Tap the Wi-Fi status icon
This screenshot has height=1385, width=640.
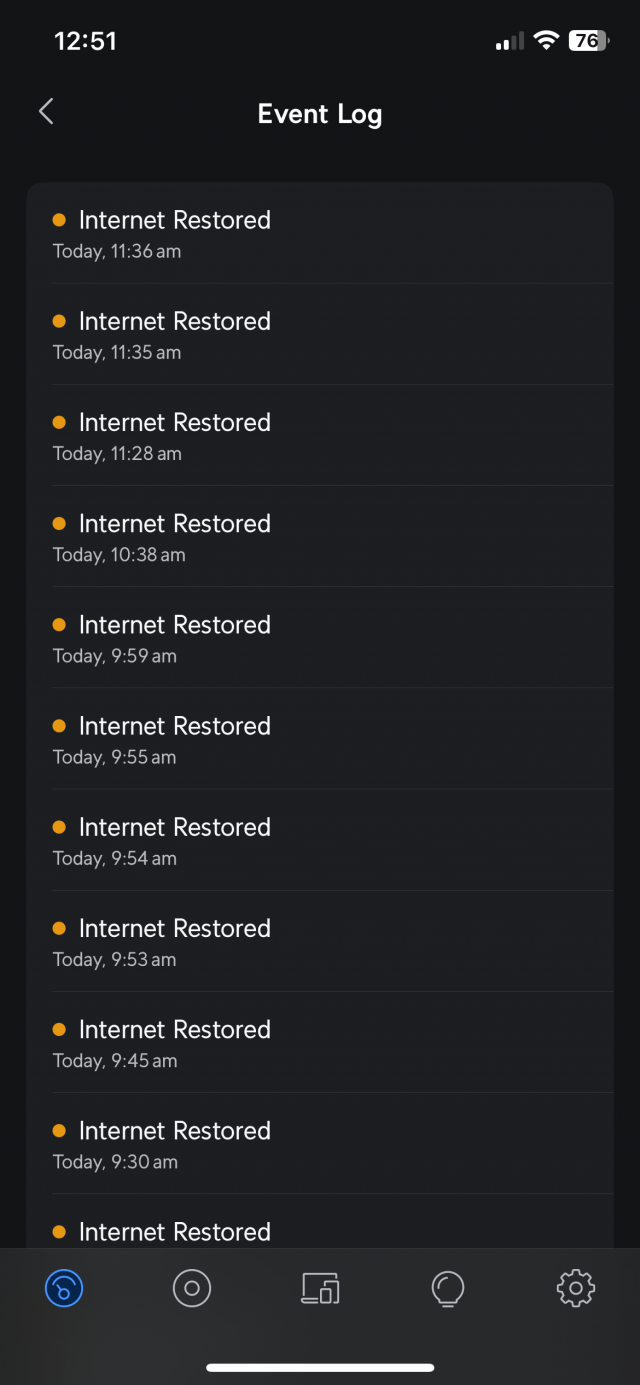coord(546,41)
